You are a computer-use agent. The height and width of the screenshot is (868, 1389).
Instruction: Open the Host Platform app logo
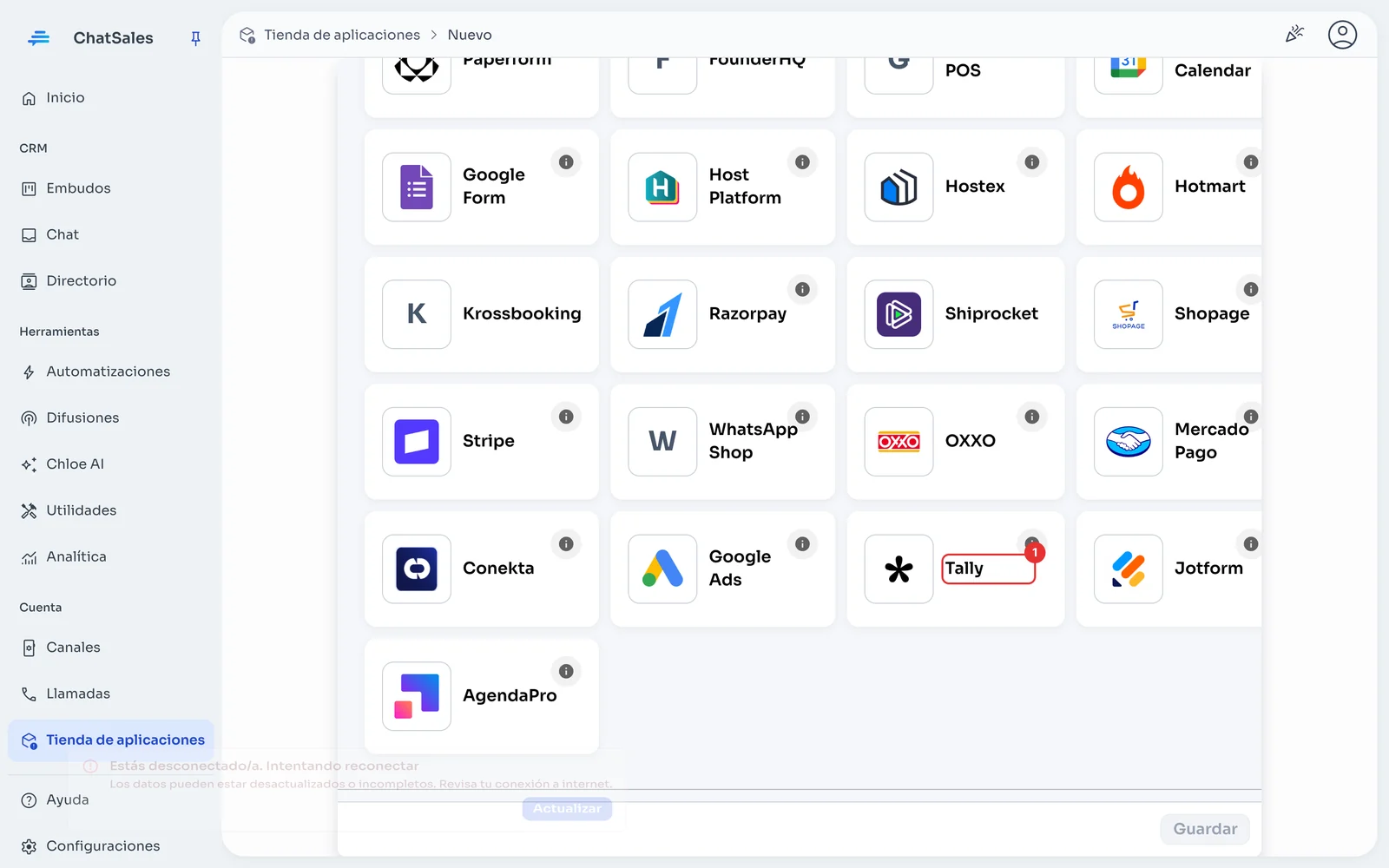pos(662,187)
